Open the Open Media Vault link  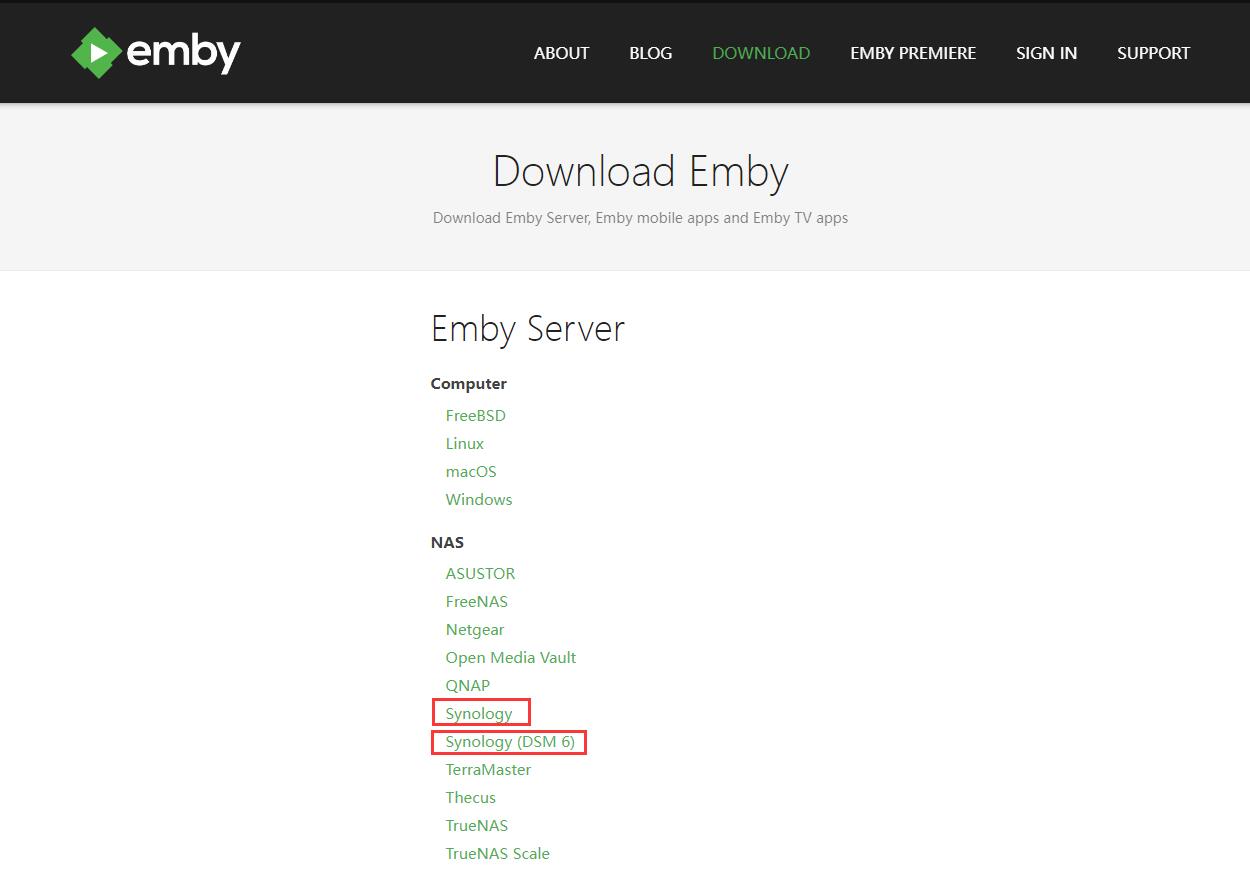[x=510, y=657]
